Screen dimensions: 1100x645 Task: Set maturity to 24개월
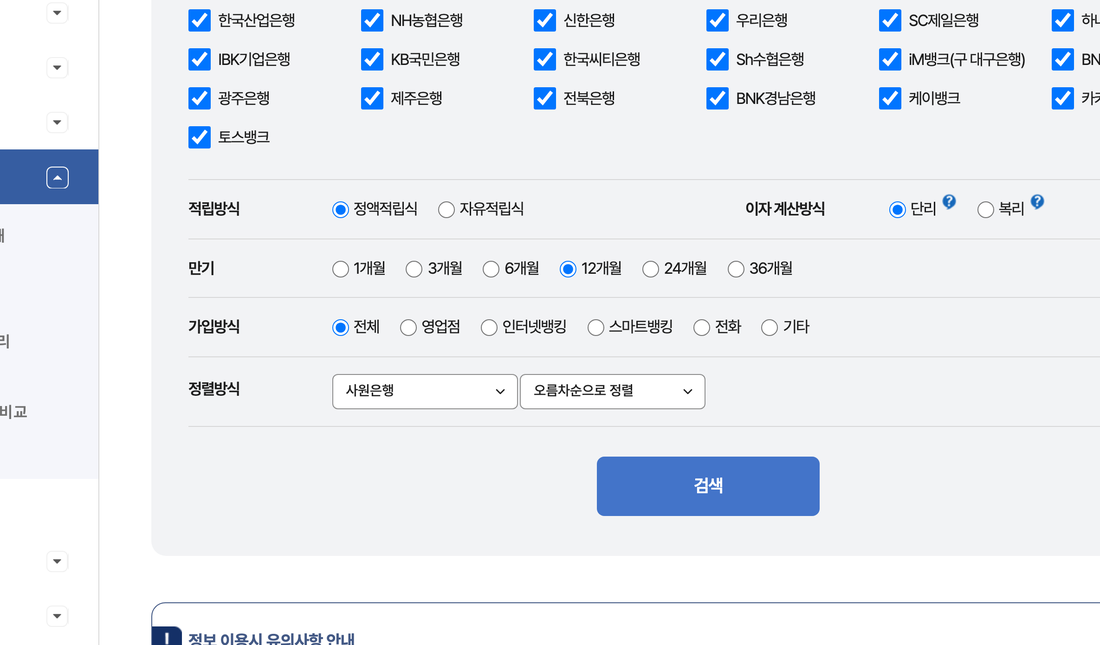click(x=651, y=270)
